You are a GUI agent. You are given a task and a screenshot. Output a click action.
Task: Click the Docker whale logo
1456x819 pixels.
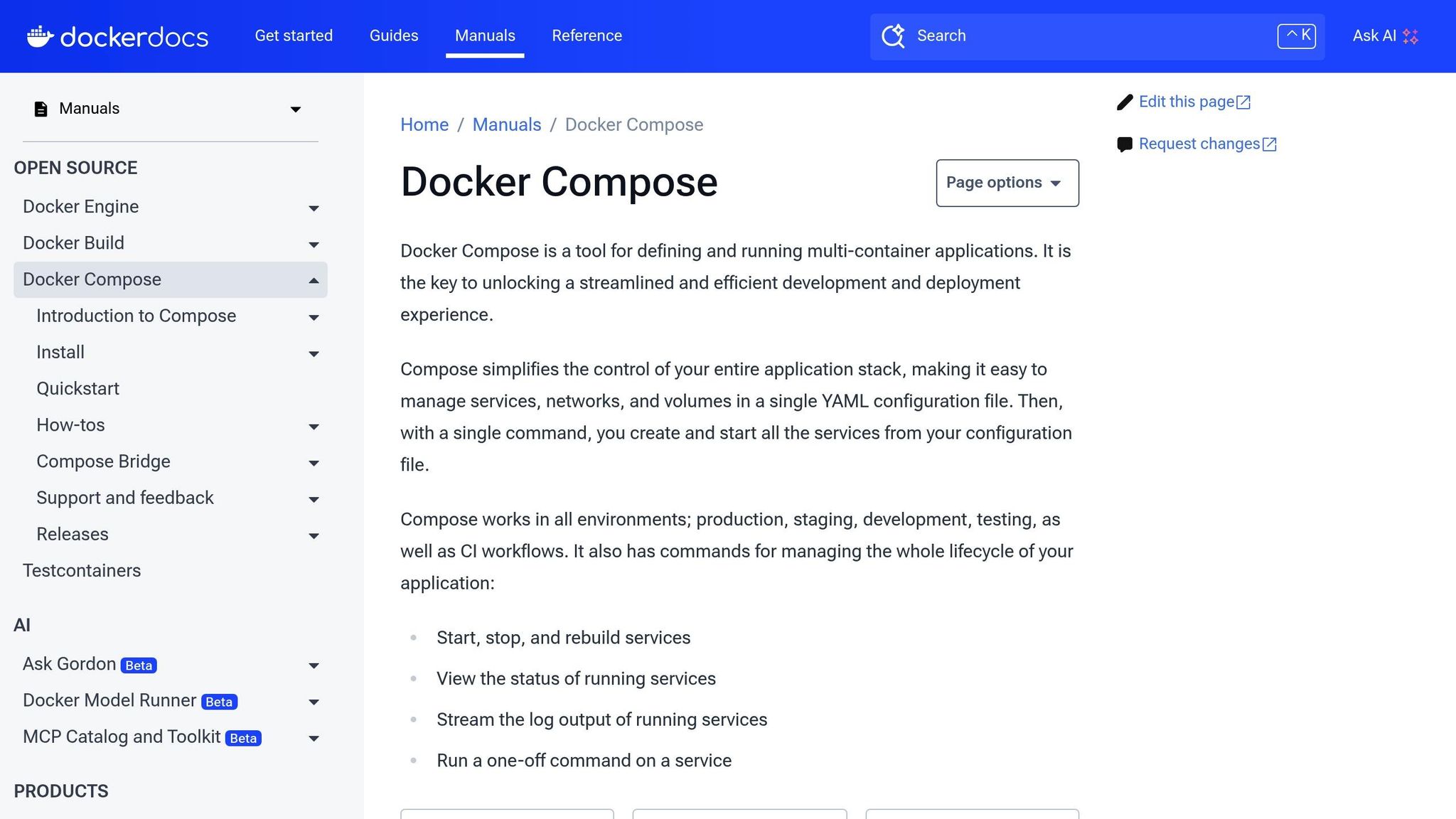[41, 36]
